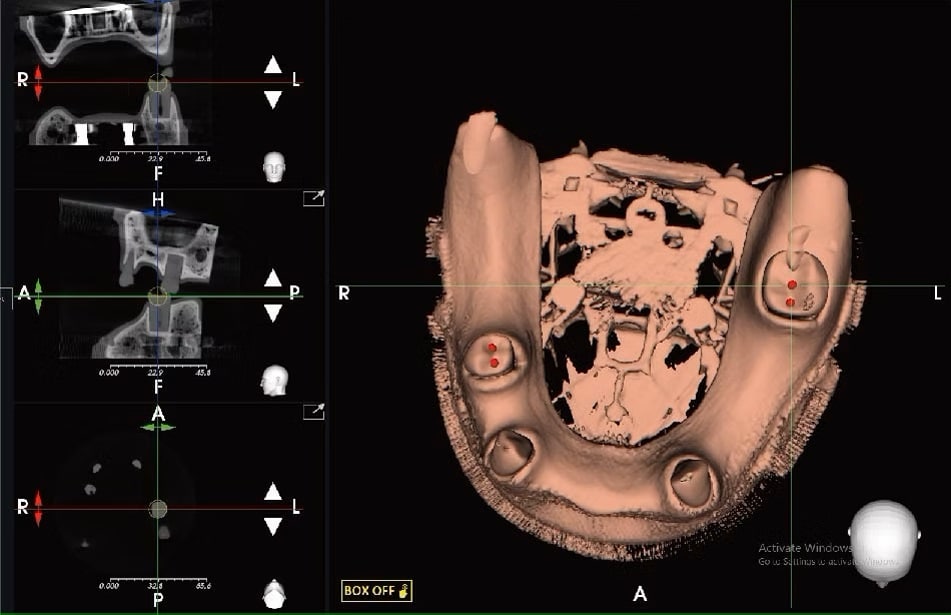Click the up arrow in the axial slice view

tap(273, 491)
